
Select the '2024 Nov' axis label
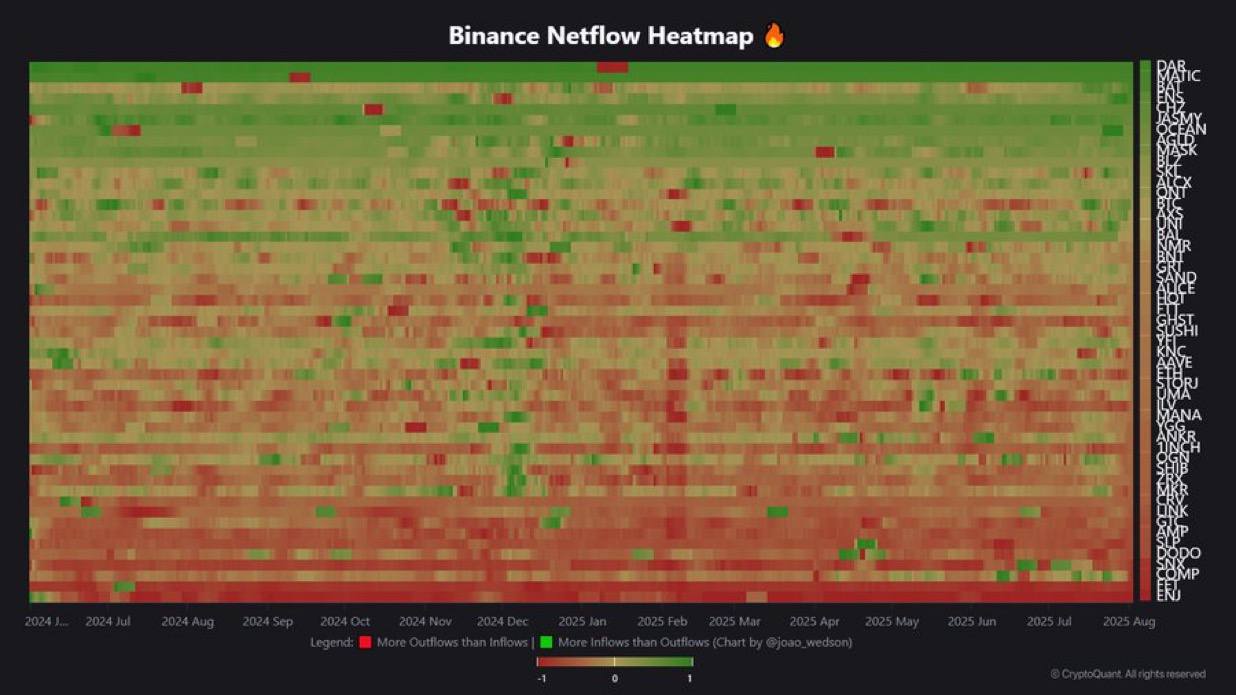point(425,621)
